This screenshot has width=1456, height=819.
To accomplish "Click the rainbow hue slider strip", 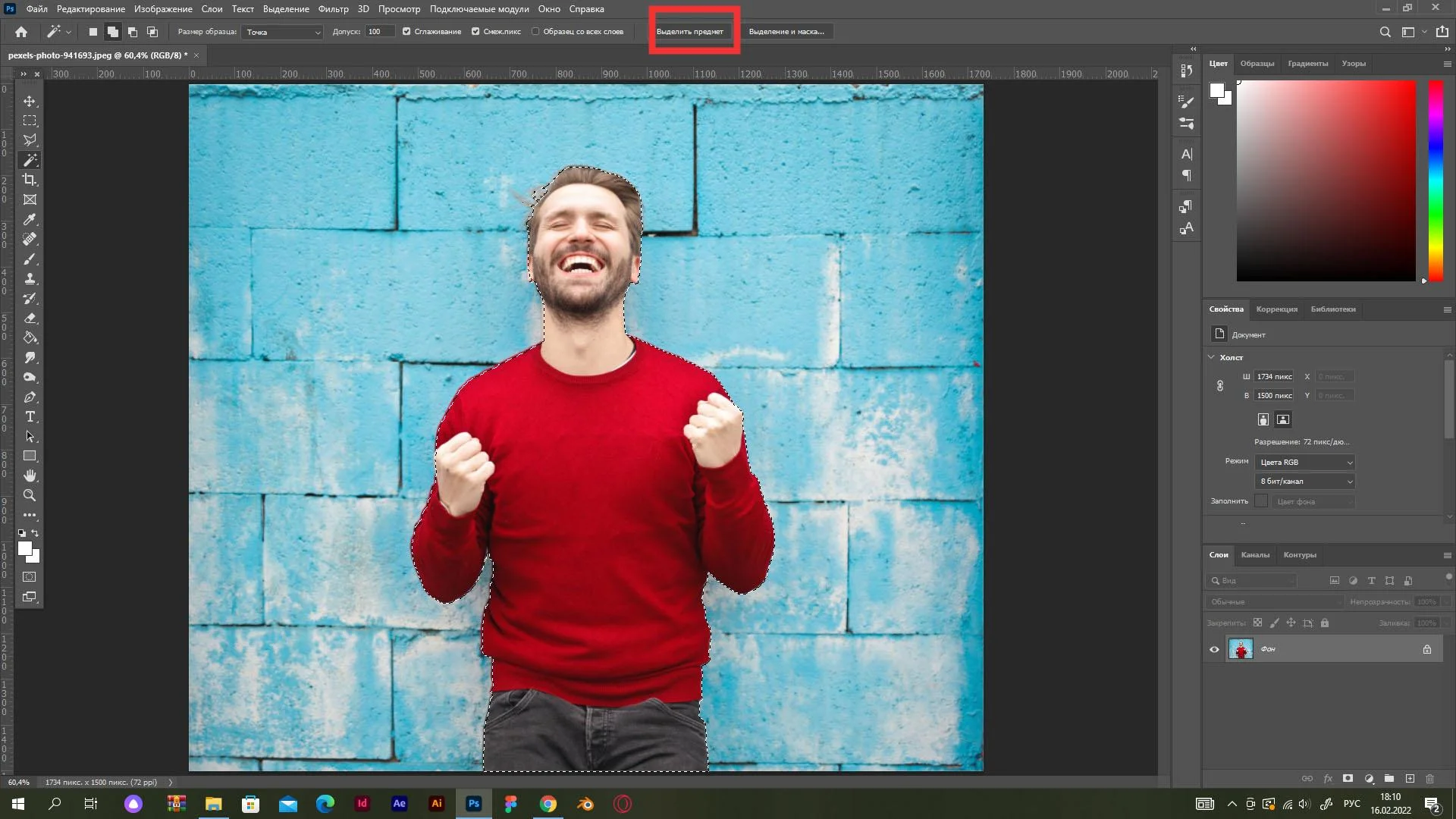I will [x=1436, y=180].
